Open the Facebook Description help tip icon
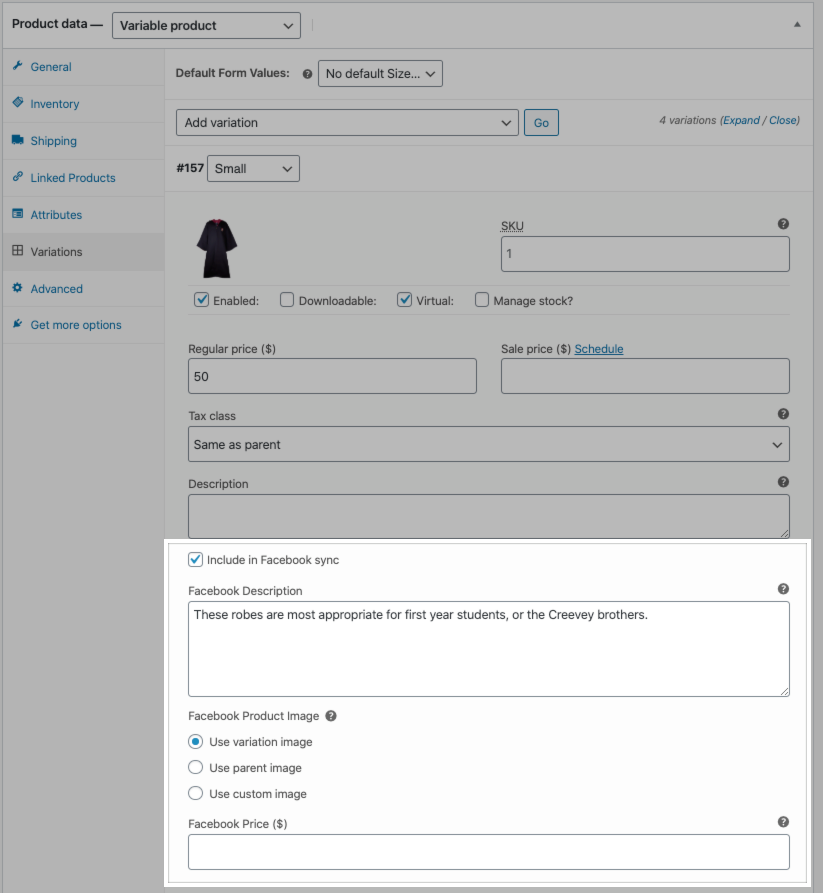Viewport: 823px width, 893px height. coord(783,589)
